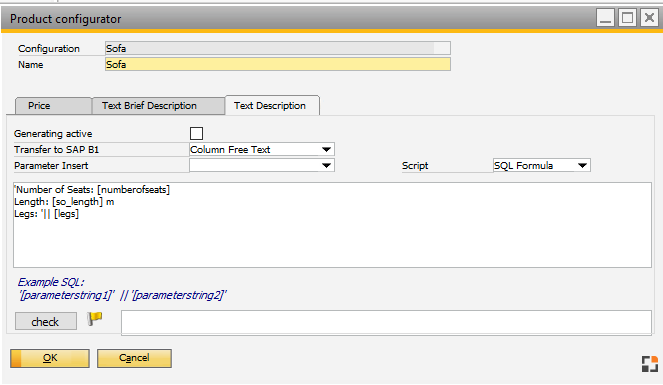Select the Text Description tab
Image resolution: width=663 pixels, height=385 pixels.
272,106
